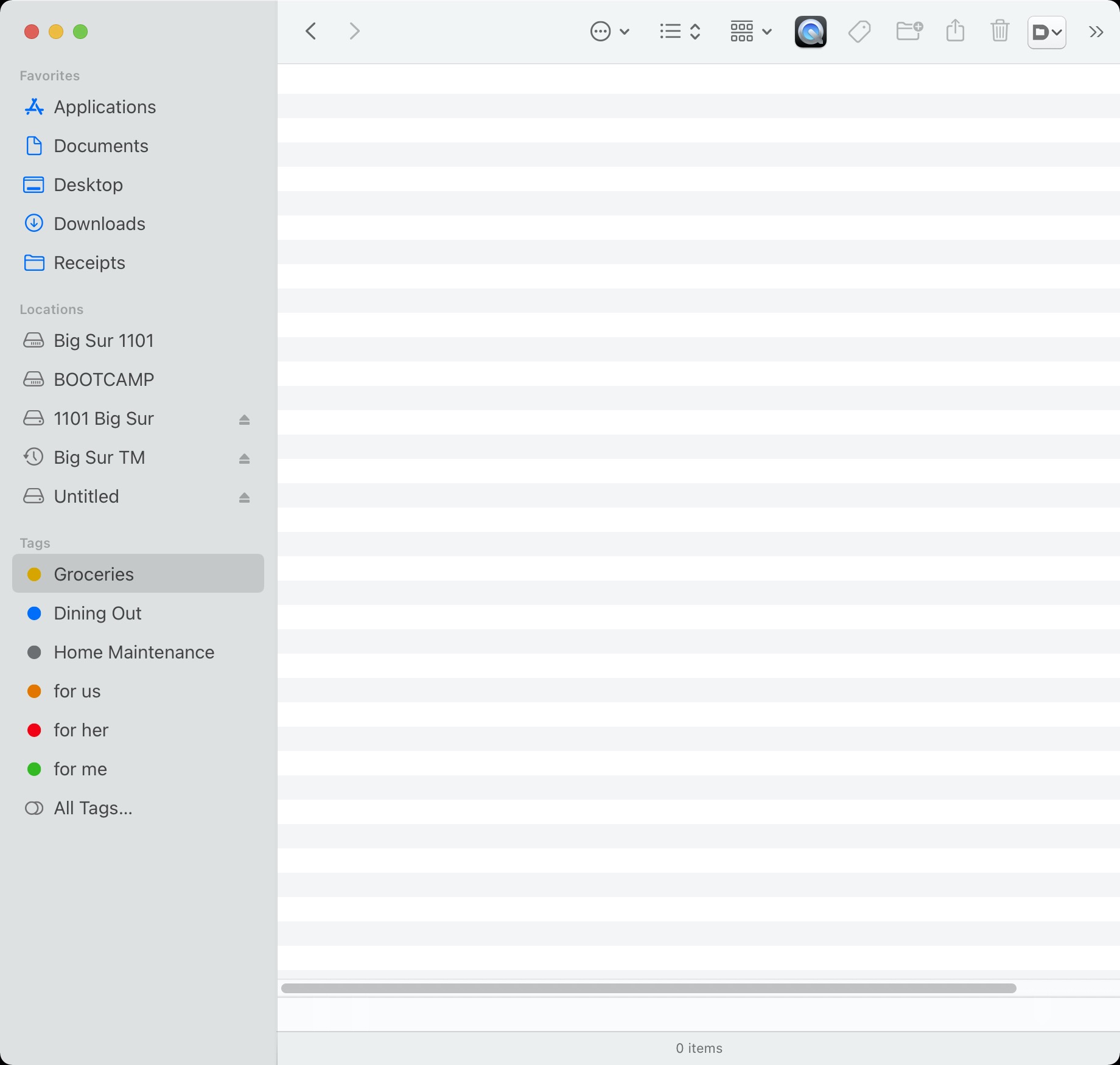Click the green for me tag dot

coord(34,769)
